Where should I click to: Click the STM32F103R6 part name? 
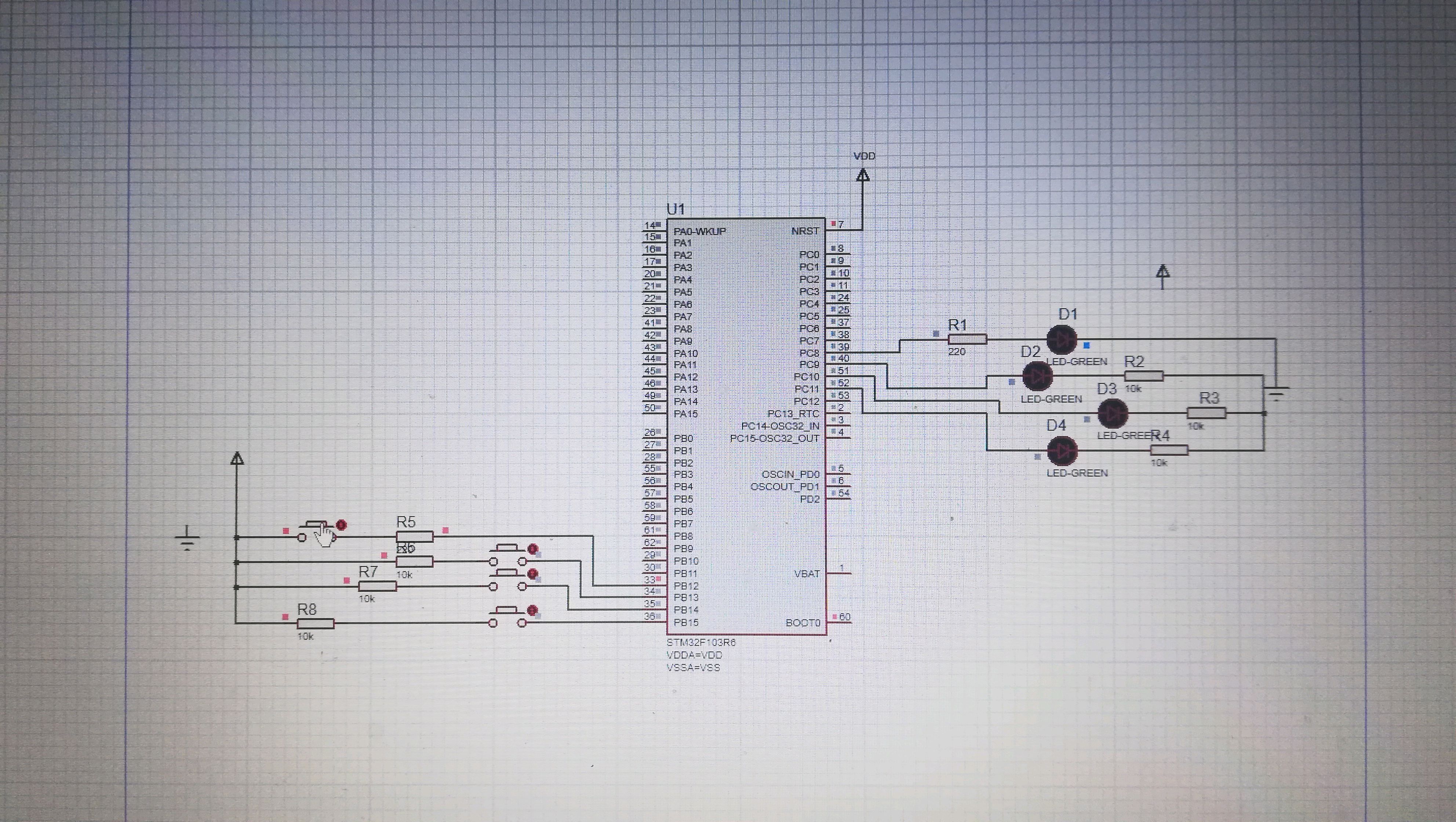[x=701, y=643]
